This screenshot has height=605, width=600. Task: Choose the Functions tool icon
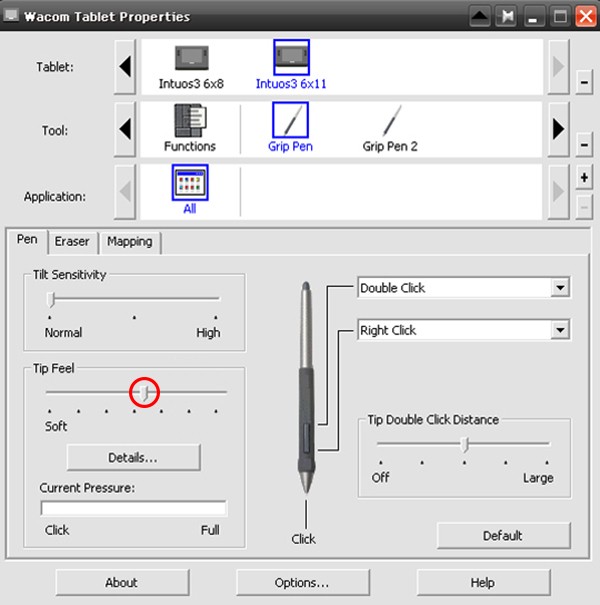coord(190,121)
